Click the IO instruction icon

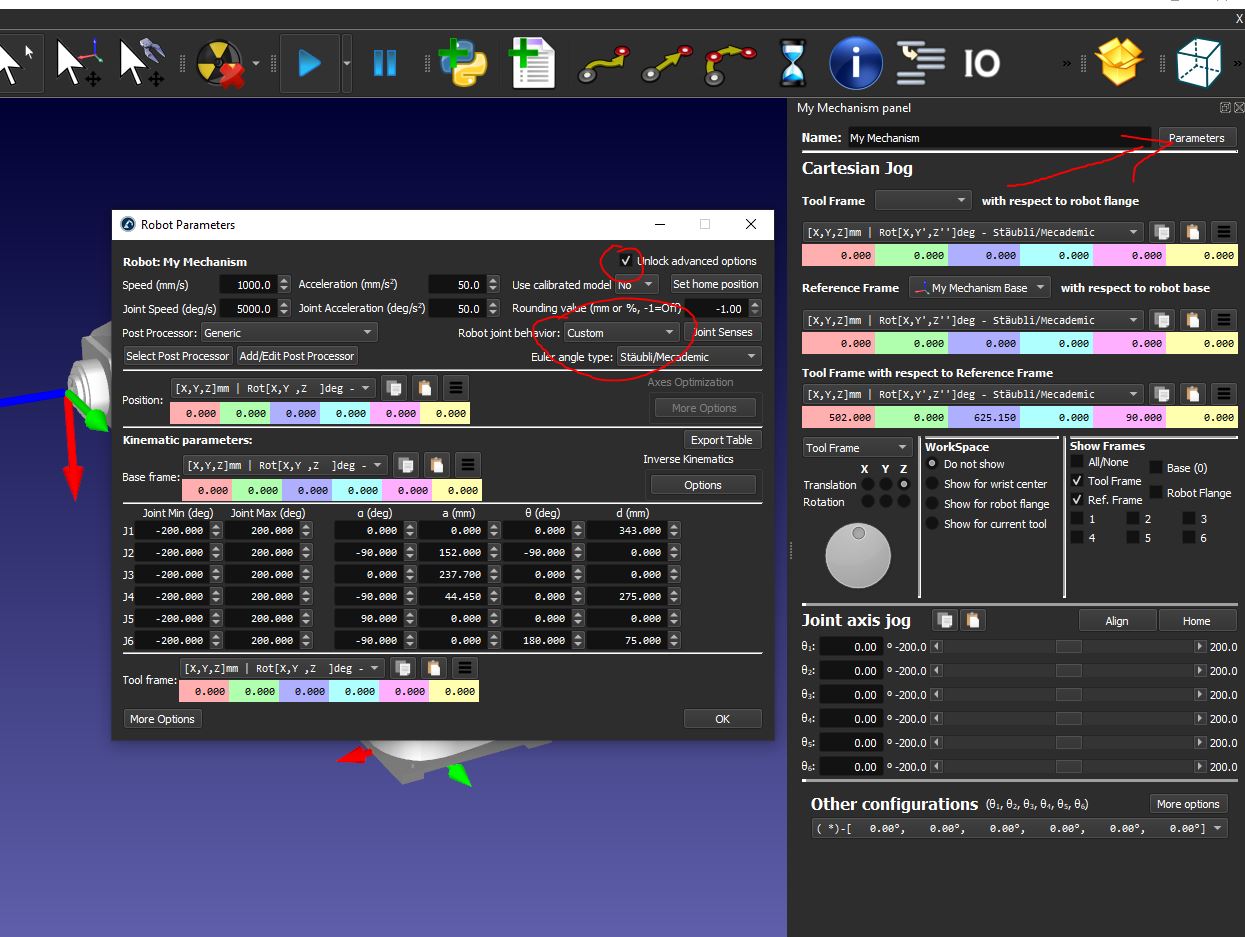[x=981, y=63]
